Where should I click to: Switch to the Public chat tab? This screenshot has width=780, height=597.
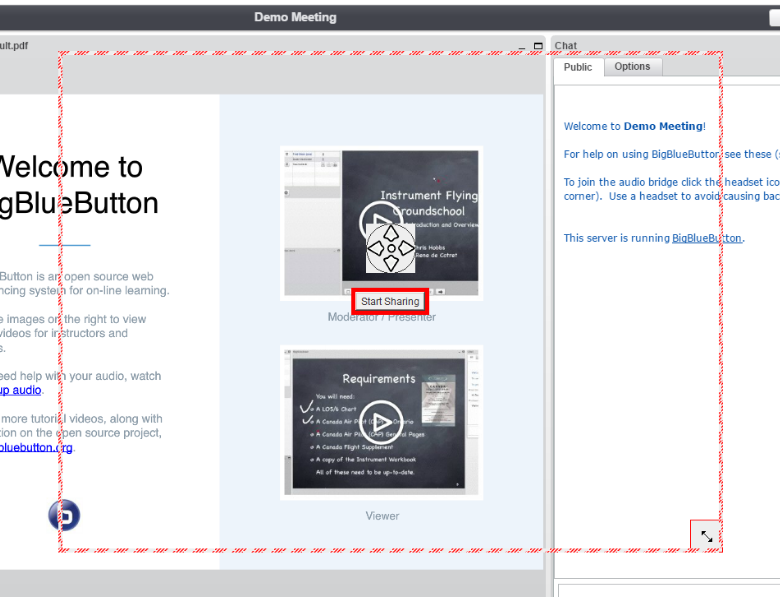point(578,67)
